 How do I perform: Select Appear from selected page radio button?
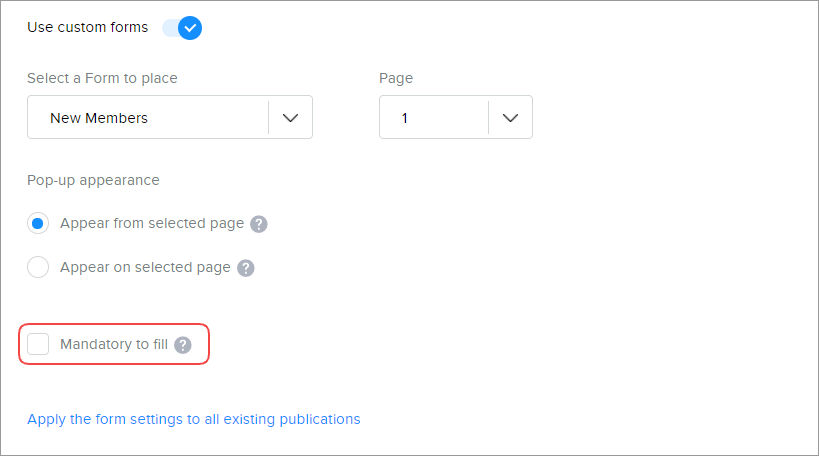(38, 223)
